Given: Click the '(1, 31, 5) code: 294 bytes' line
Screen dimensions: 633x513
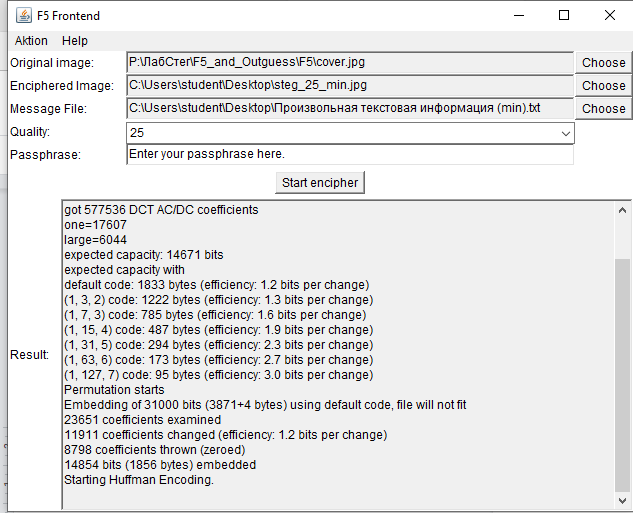Looking at the screenshot, I should (219, 345).
